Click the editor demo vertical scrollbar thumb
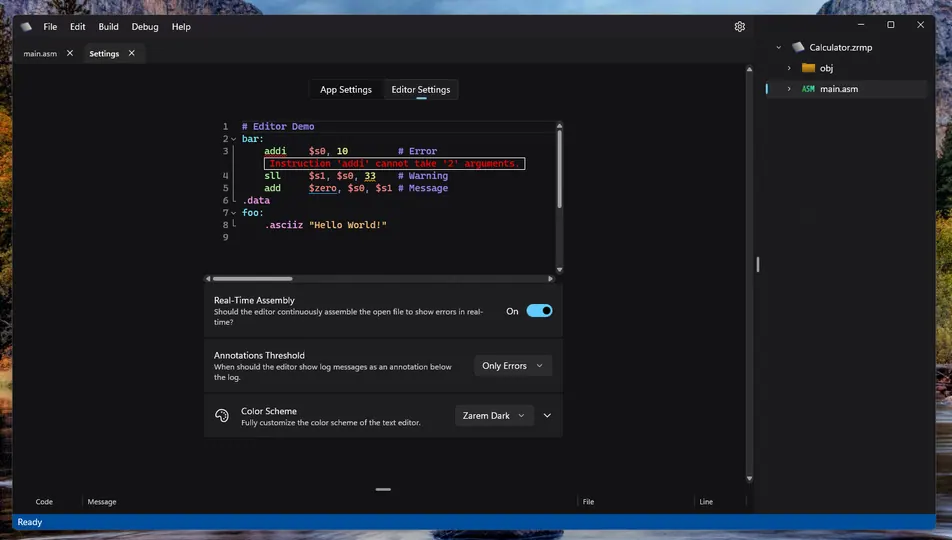This screenshot has height=540, width=952. [x=559, y=169]
